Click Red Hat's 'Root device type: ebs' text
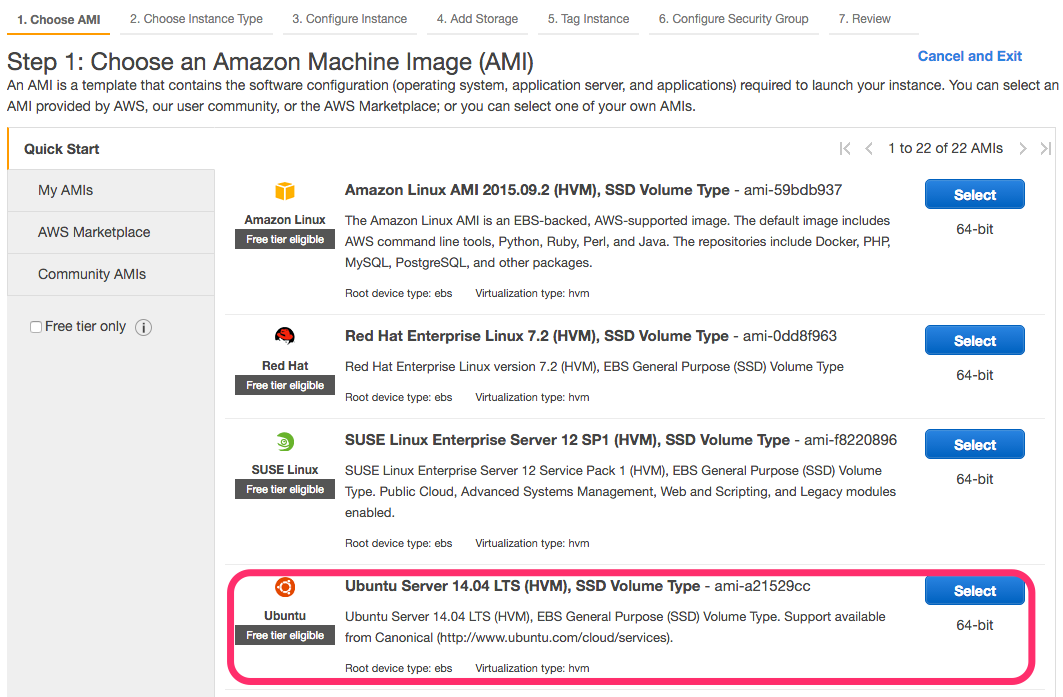Screen dimensions: 1063x697 point(398,397)
